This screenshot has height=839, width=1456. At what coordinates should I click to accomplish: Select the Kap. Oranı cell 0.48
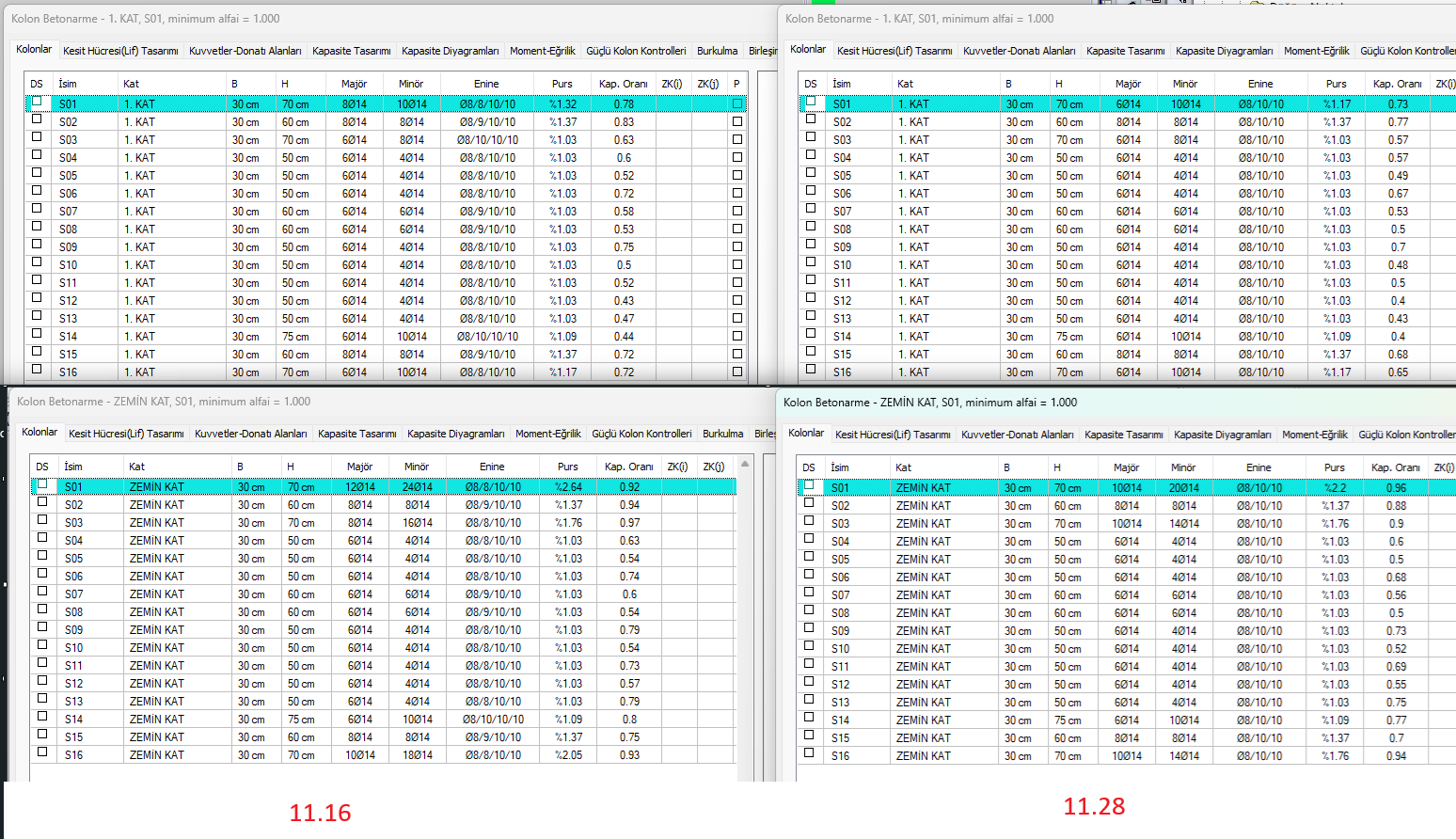coord(1398,265)
